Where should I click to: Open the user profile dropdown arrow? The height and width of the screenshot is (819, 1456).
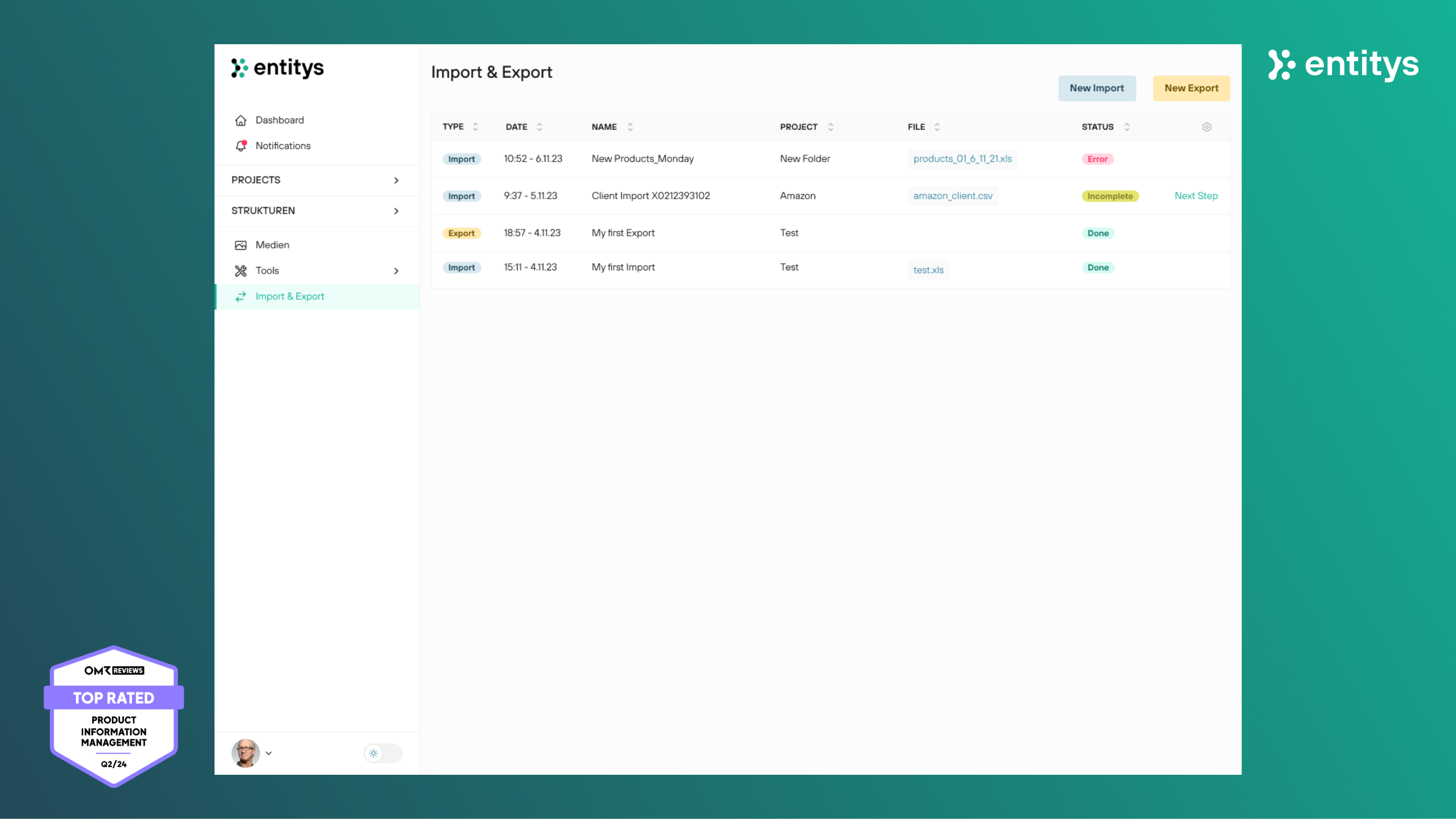[269, 753]
